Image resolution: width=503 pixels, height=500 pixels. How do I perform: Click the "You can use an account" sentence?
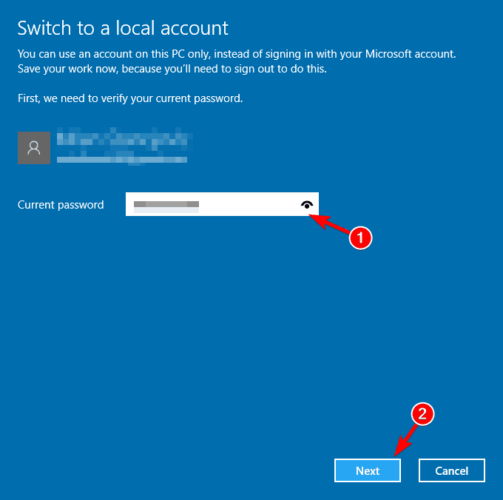[x=237, y=54]
